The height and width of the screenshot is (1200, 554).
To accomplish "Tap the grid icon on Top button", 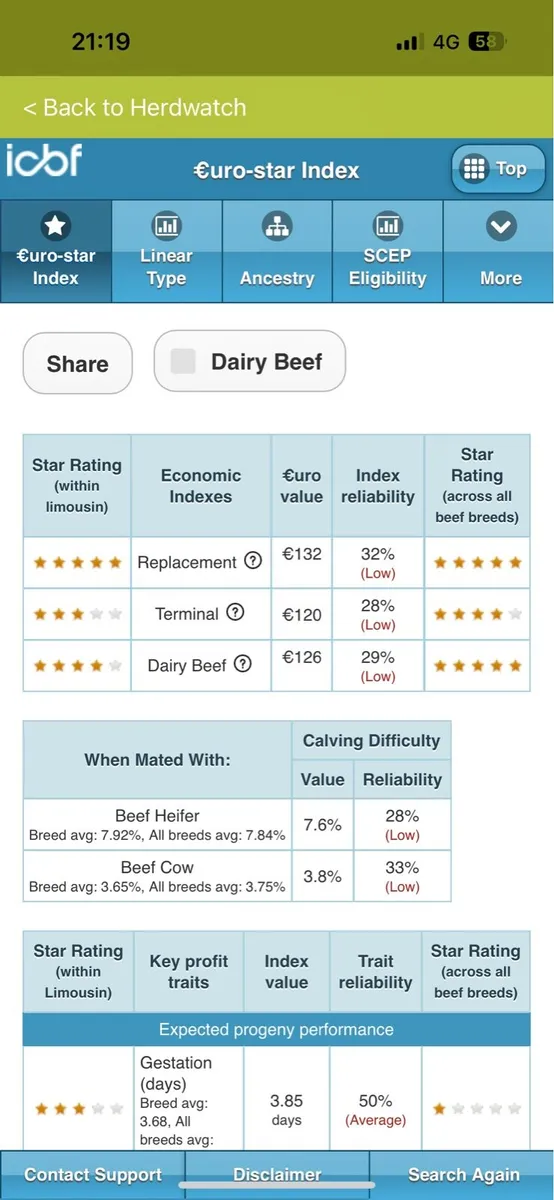I will (473, 169).
